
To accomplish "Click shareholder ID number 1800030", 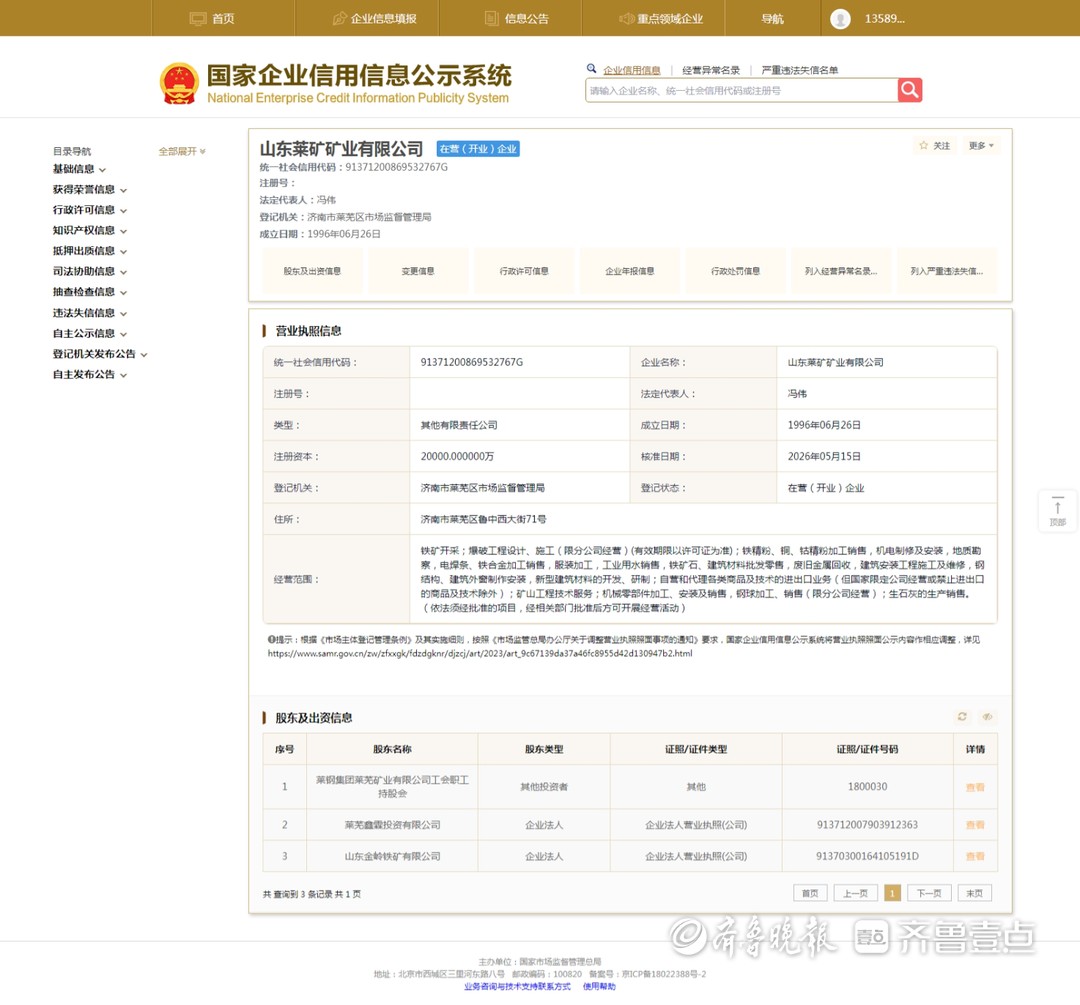I will [867, 786].
